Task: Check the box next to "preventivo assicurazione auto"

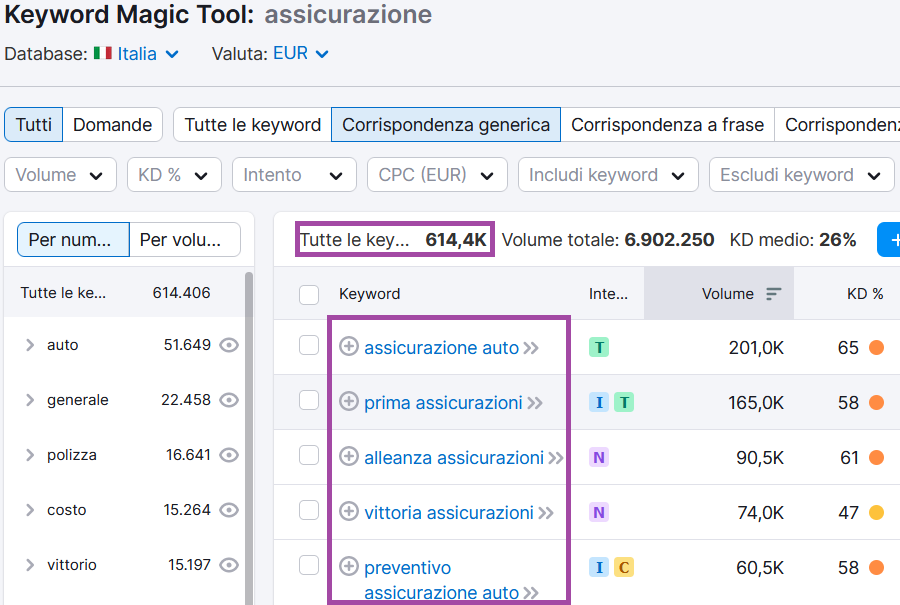Action: click(308, 566)
